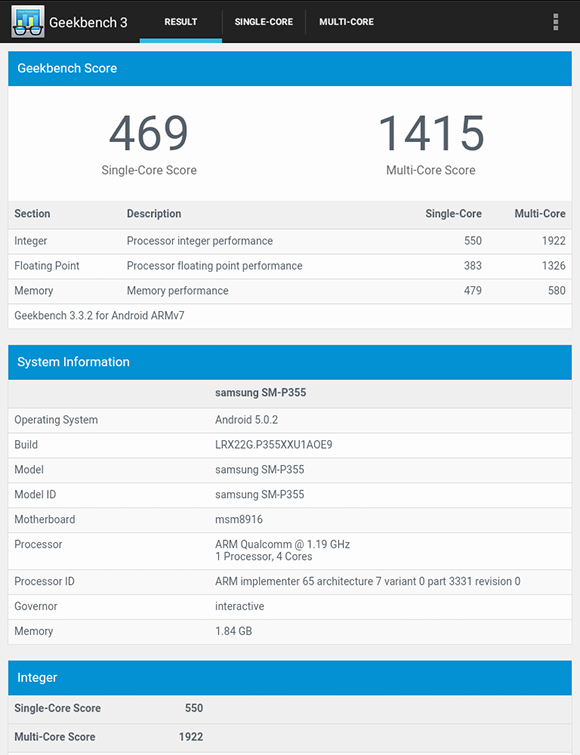
Task: Click the Memory performance description
Action: coord(178,291)
